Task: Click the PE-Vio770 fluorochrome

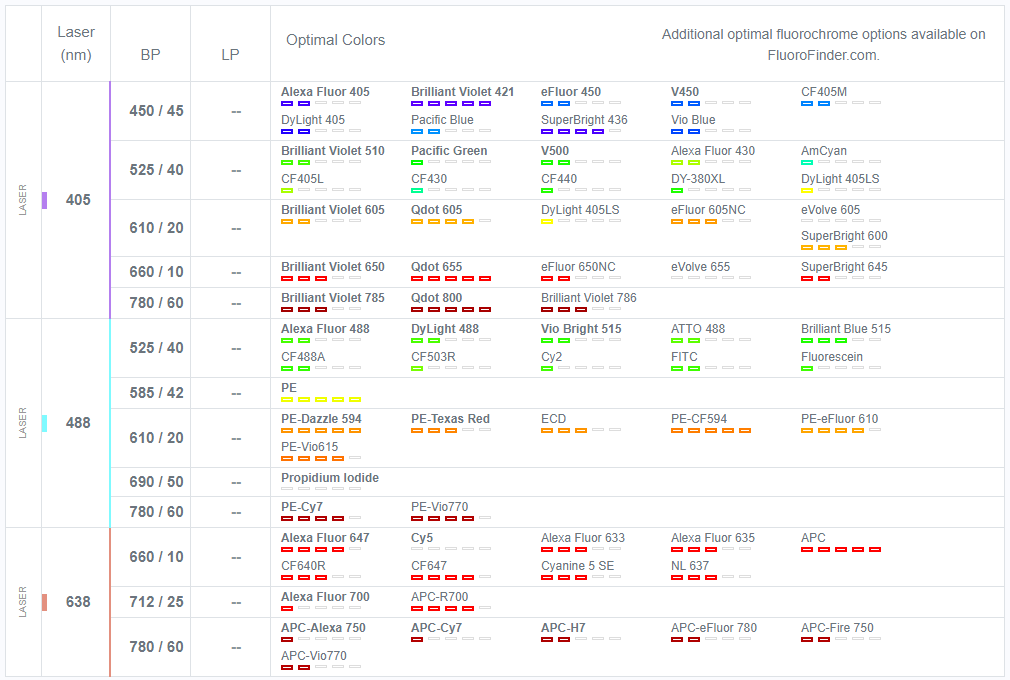Action: (439, 507)
